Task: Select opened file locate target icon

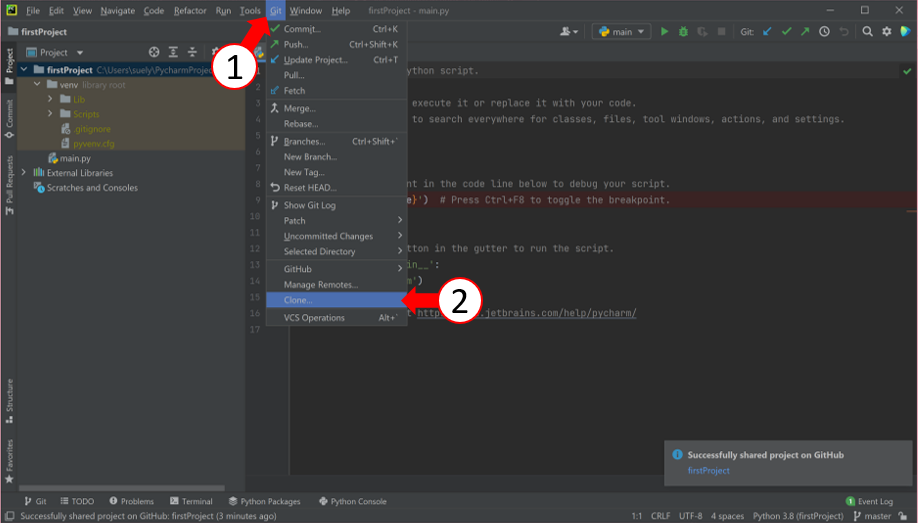Action: pos(154,52)
